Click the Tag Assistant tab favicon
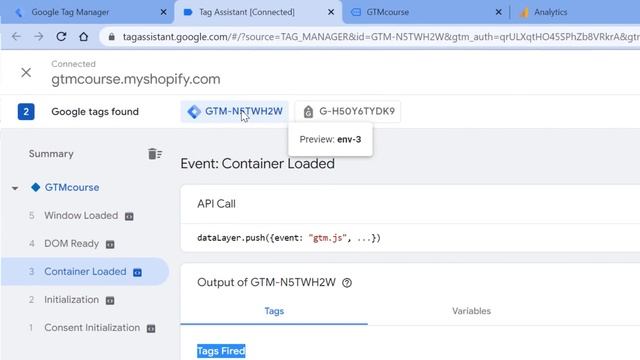This screenshot has width=640, height=360. click(188, 12)
